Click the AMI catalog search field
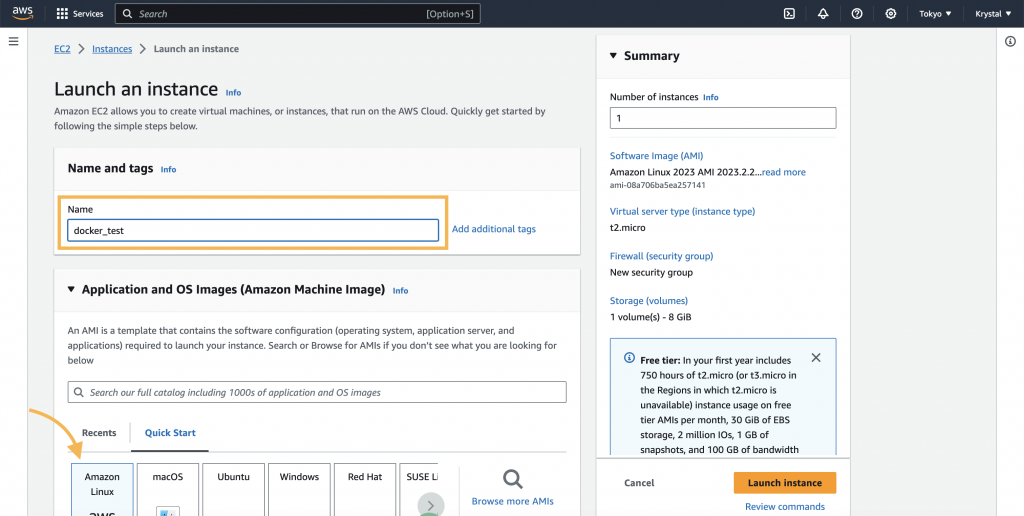Image resolution: width=1024 pixels, height=516 pixels. 317,393
